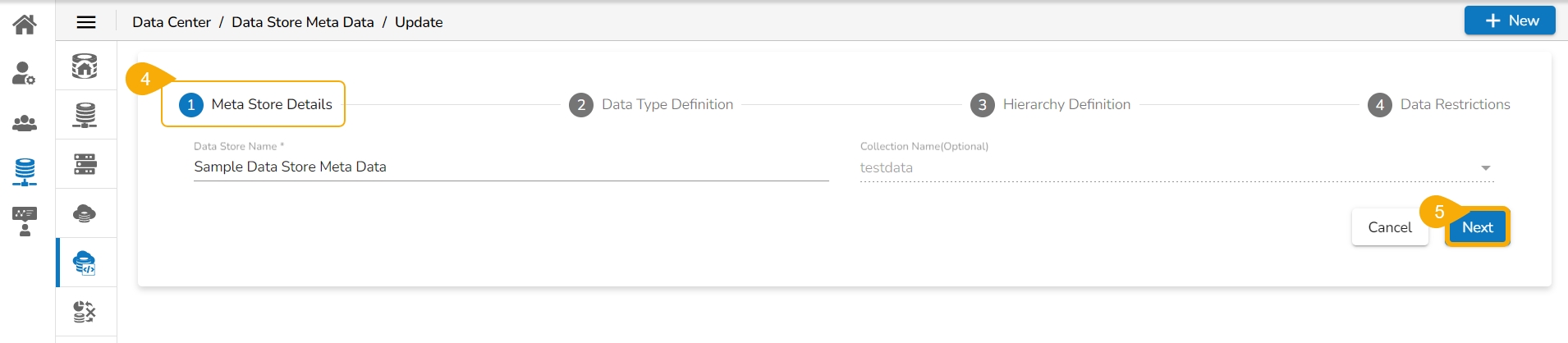
Task: Open the presenter dashboard icon
Action: pos(25,222)
